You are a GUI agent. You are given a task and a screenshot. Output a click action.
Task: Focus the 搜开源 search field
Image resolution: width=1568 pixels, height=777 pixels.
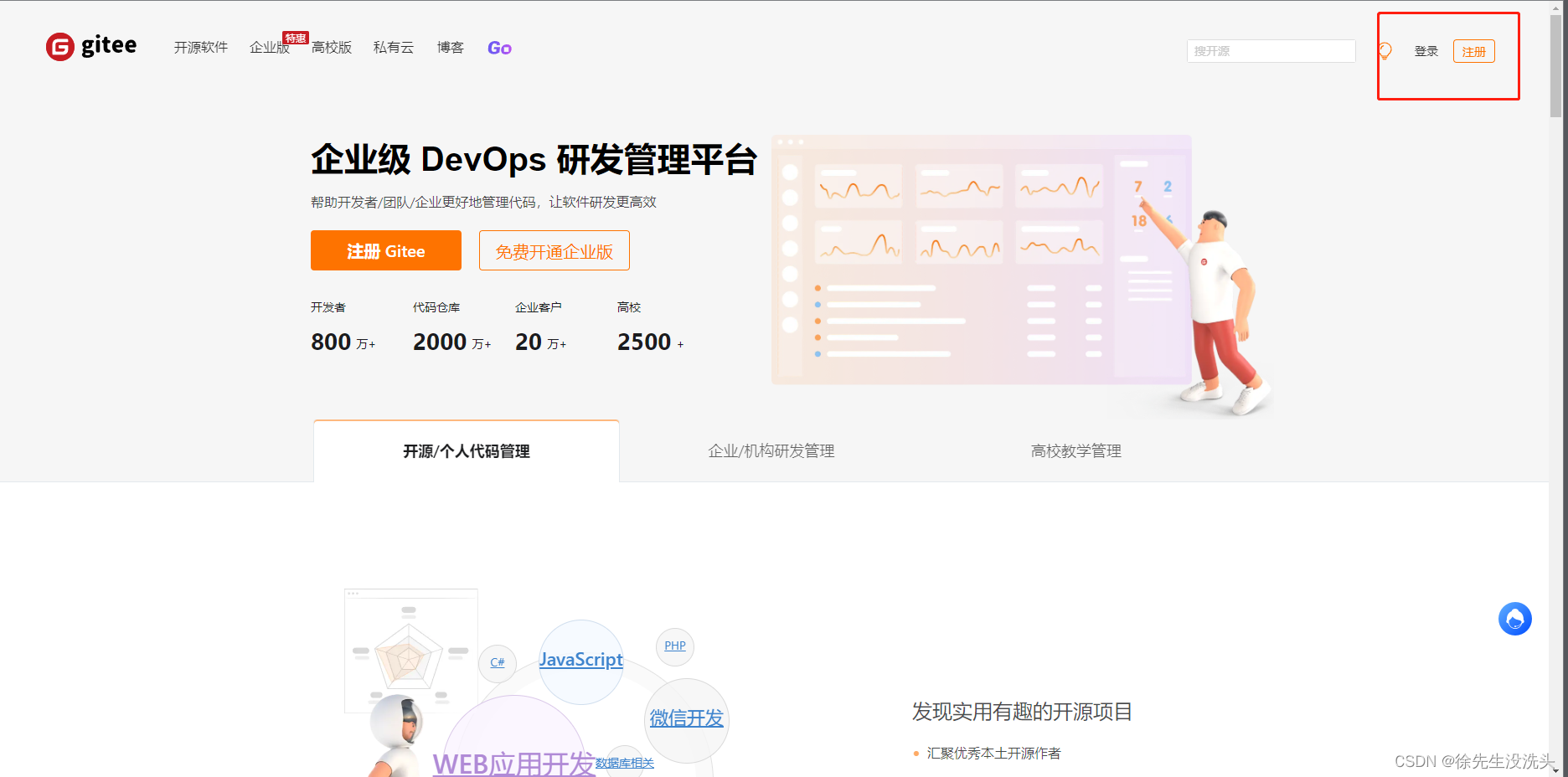pos(1271,51)
